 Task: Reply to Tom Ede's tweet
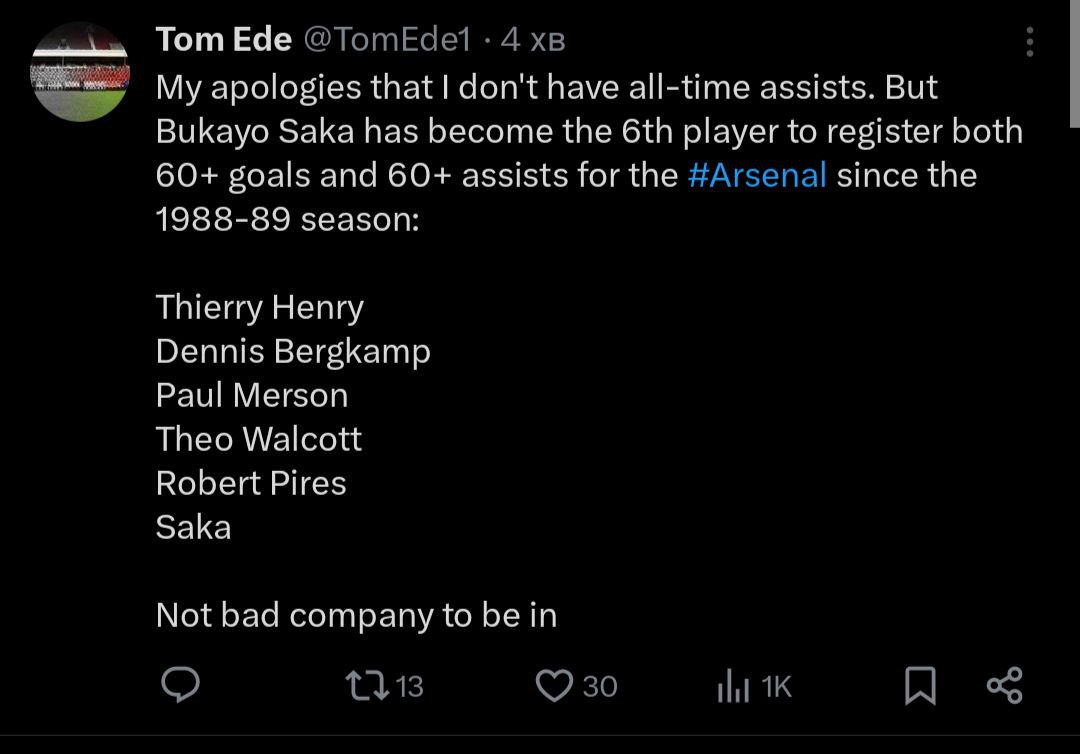(181, 686)
